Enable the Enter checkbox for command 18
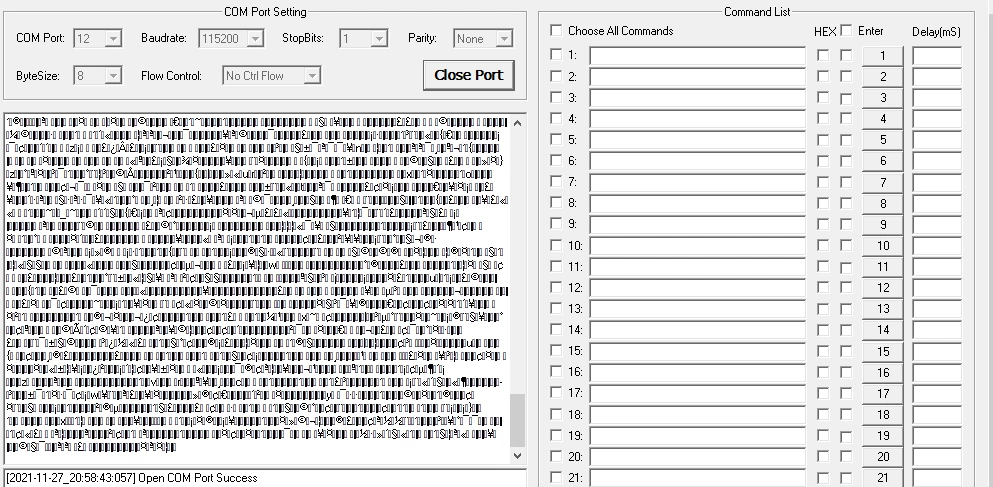 click(x=846, y=415)
